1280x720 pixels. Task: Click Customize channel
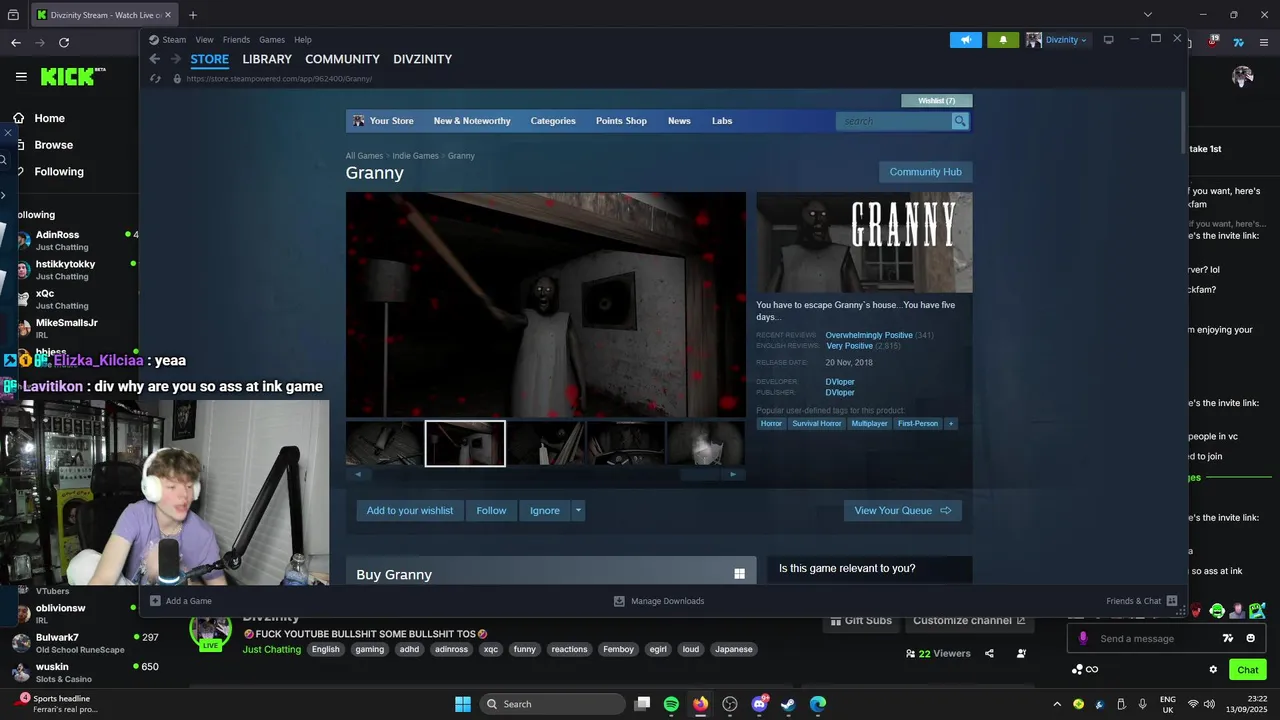pos(969,620)
